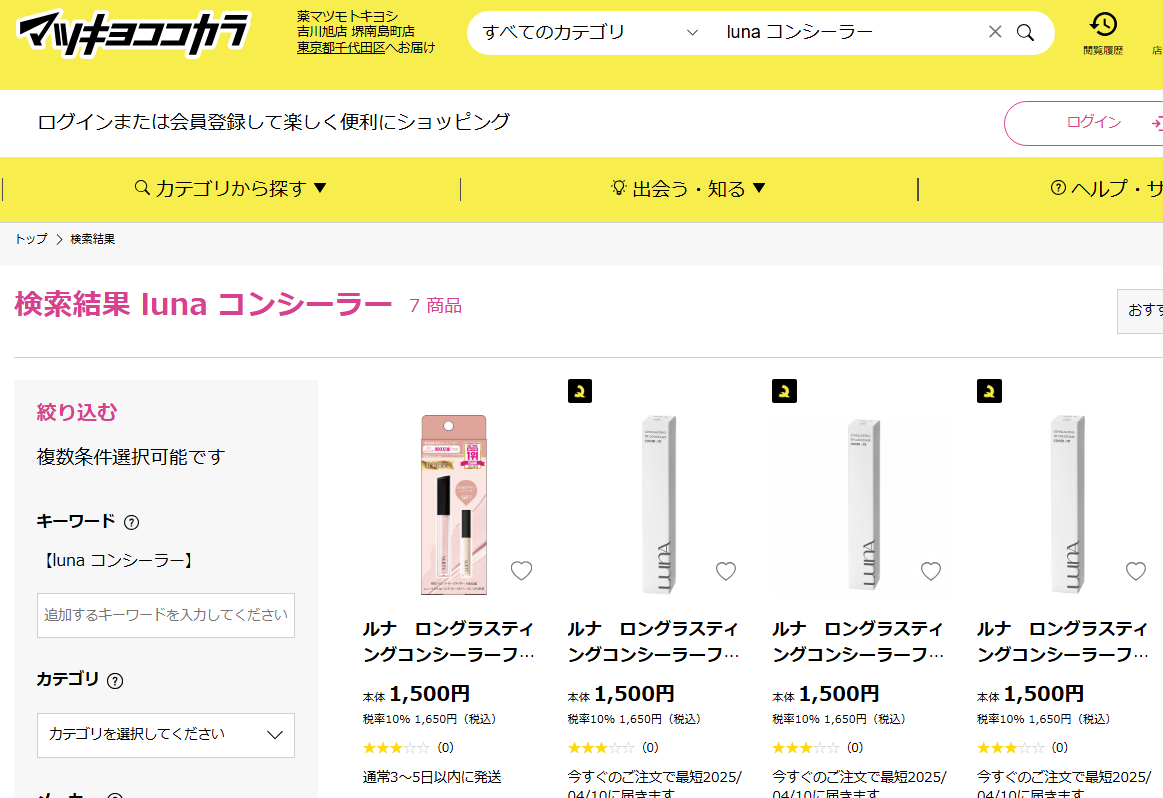Click help icon next to キーワード
The width and height of the screenshot is (1163, 798).
131,522
